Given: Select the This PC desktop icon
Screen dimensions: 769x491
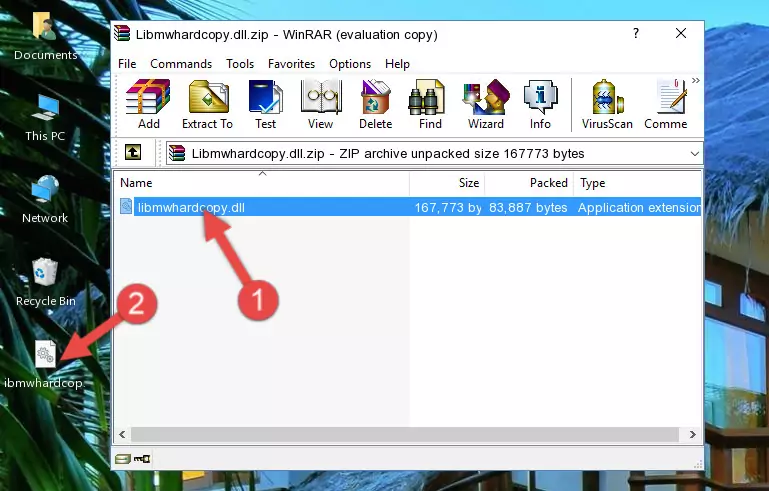Looking at the screenshot, I should (x=45, y=118).
